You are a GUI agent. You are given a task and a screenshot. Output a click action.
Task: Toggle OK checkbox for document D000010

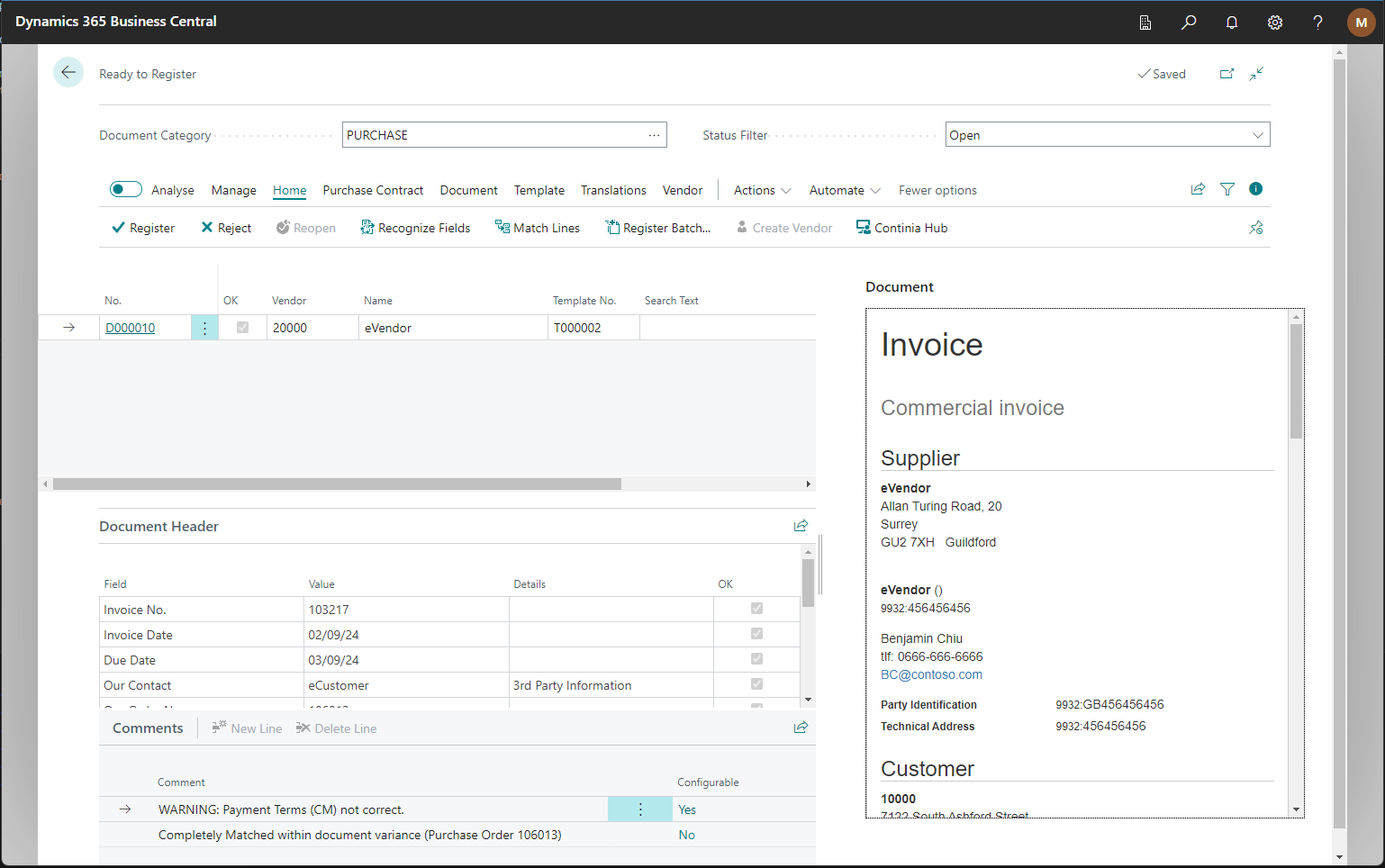(x=242, y=328)
